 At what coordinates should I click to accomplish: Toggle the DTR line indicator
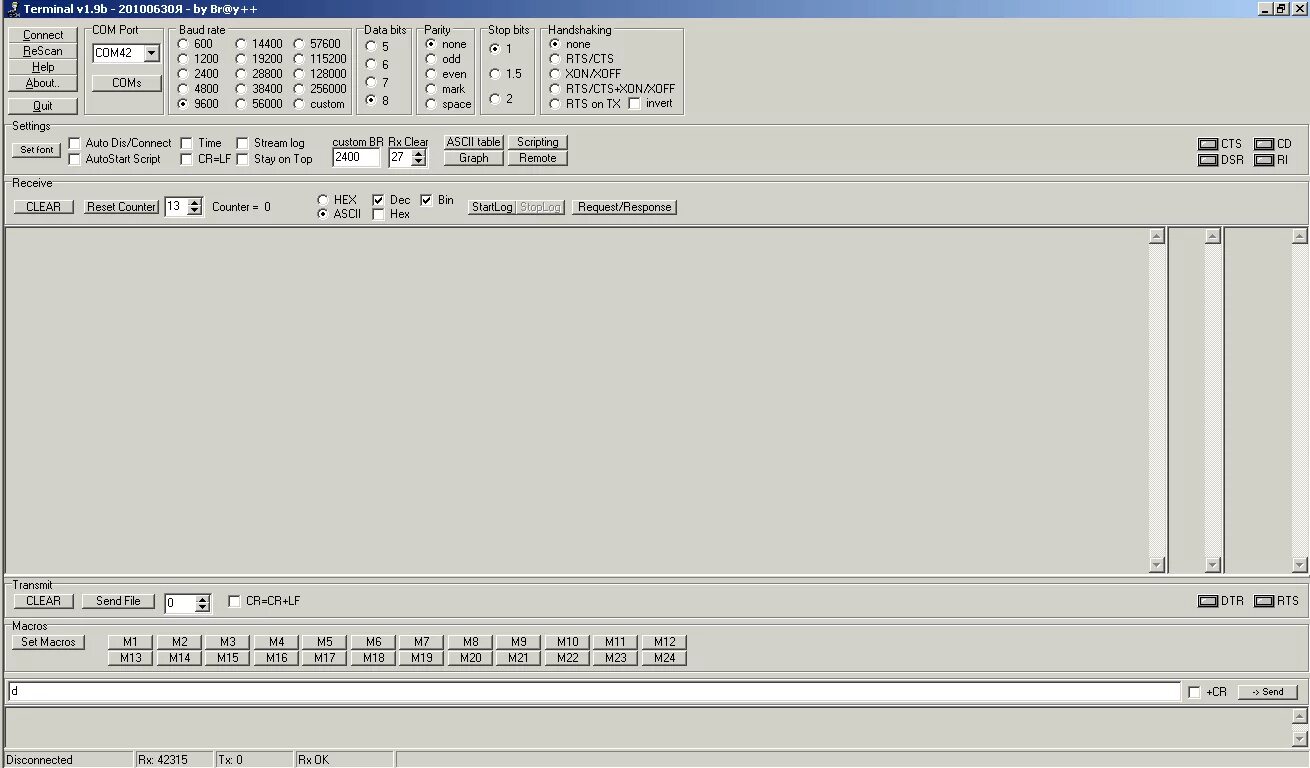[x=1208, y=601]
